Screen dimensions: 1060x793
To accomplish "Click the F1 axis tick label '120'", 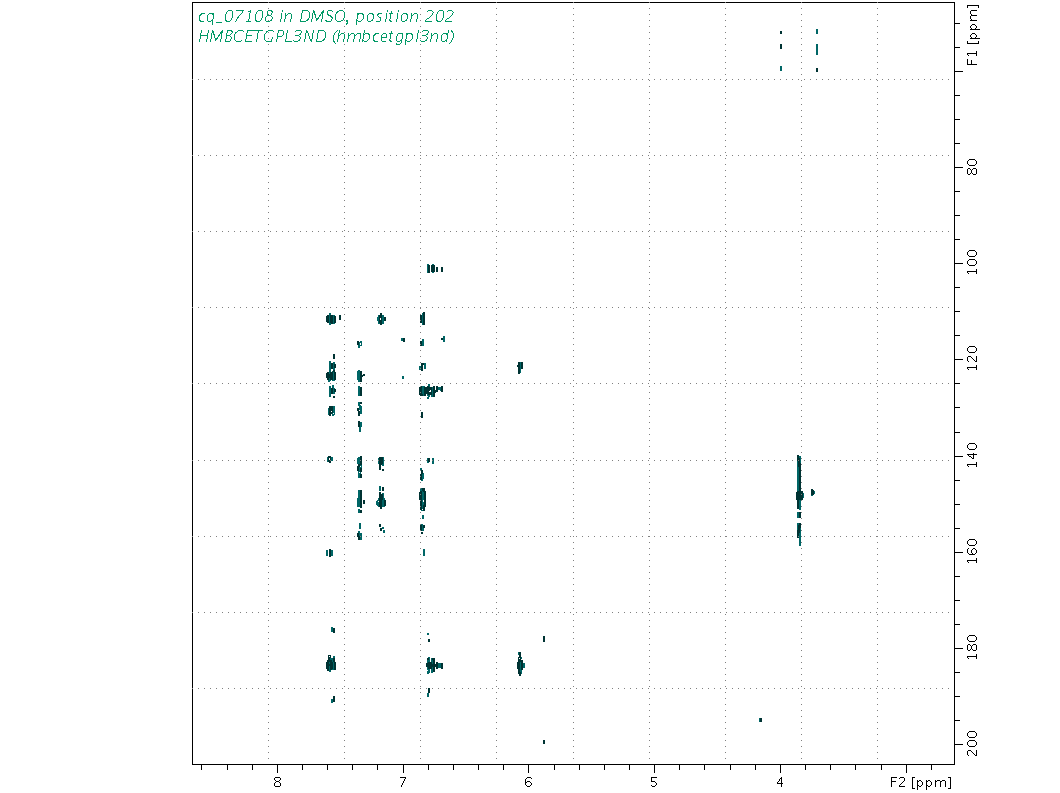I will [972, 358].
